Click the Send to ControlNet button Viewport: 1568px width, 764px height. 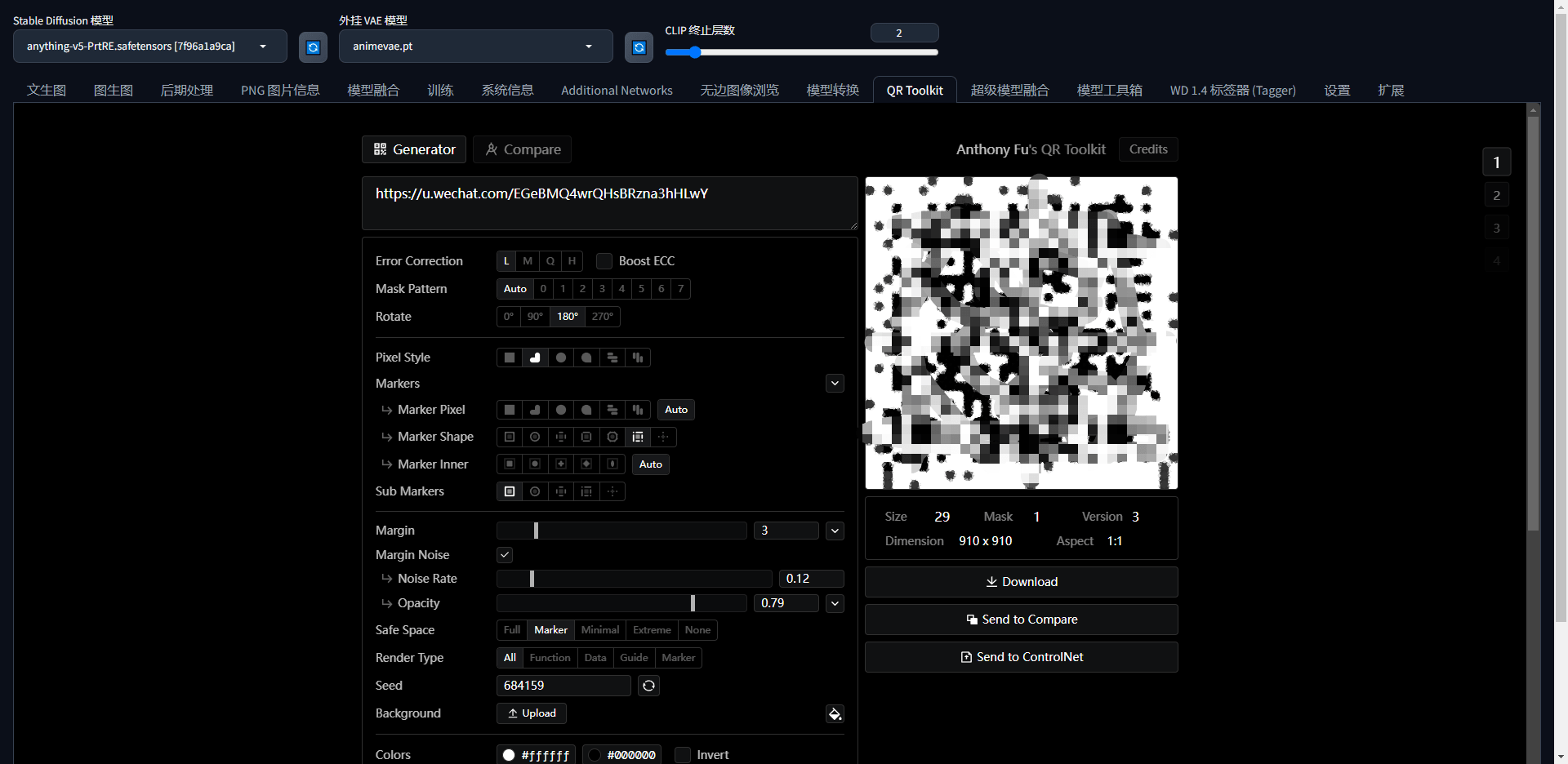(x=1021, y=657)
